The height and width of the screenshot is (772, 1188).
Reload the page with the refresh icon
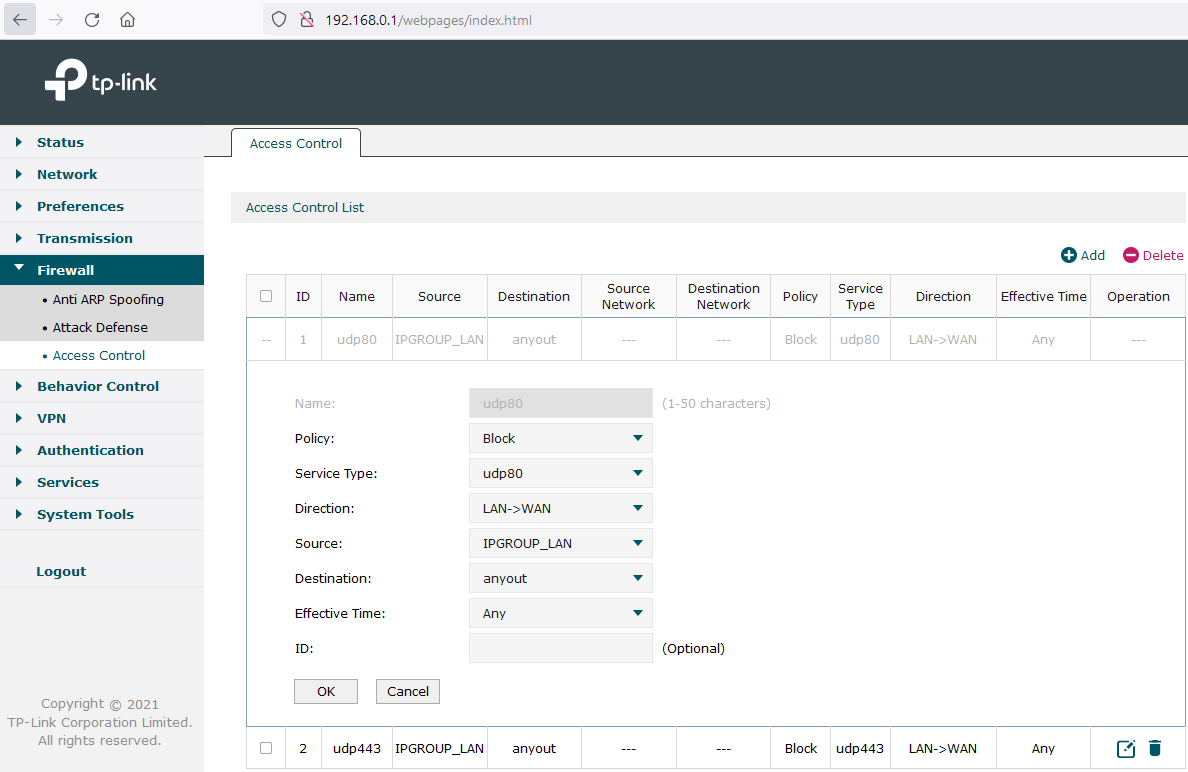[92, 20]
